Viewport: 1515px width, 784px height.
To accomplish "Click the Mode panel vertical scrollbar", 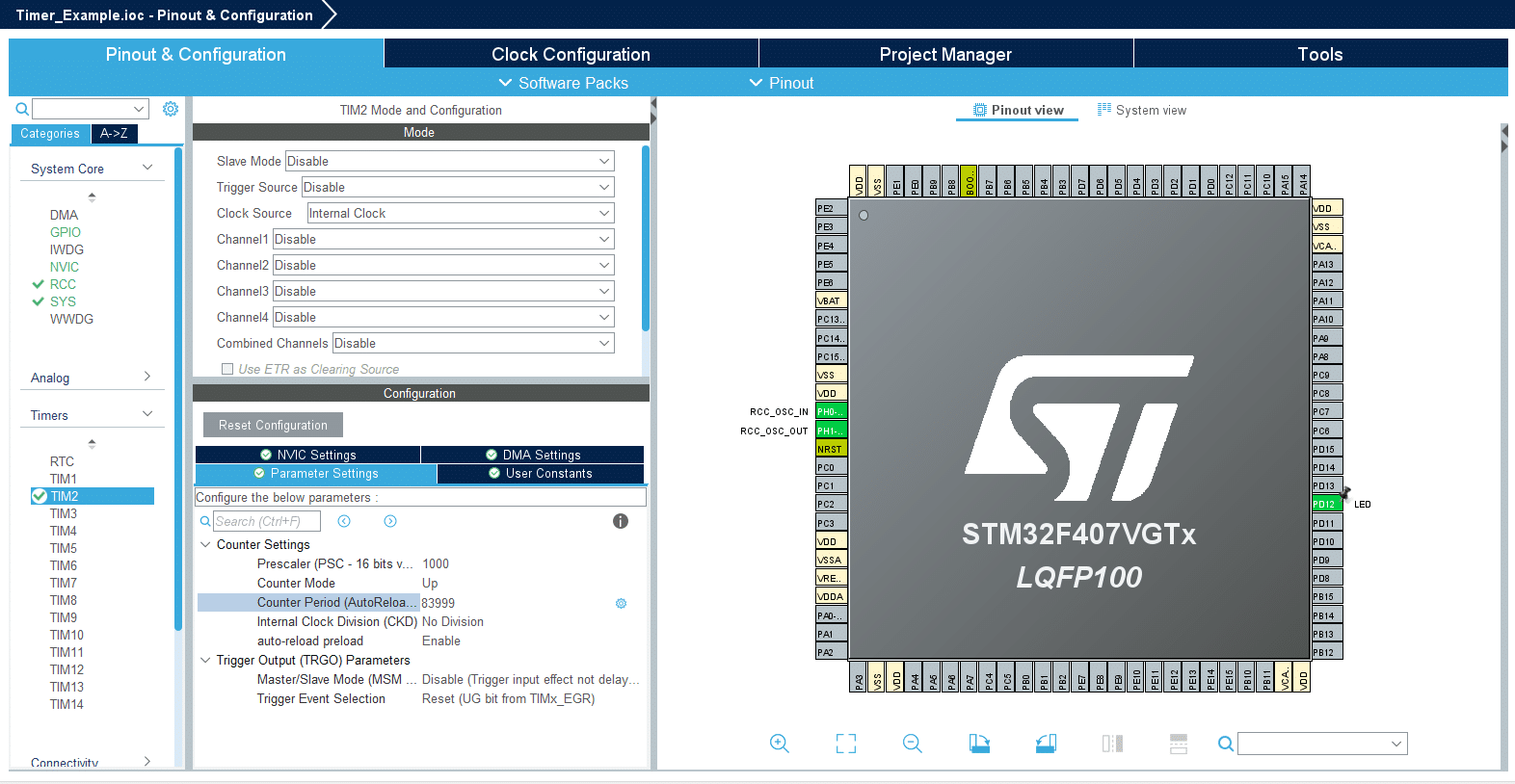I will click(645, 238).
